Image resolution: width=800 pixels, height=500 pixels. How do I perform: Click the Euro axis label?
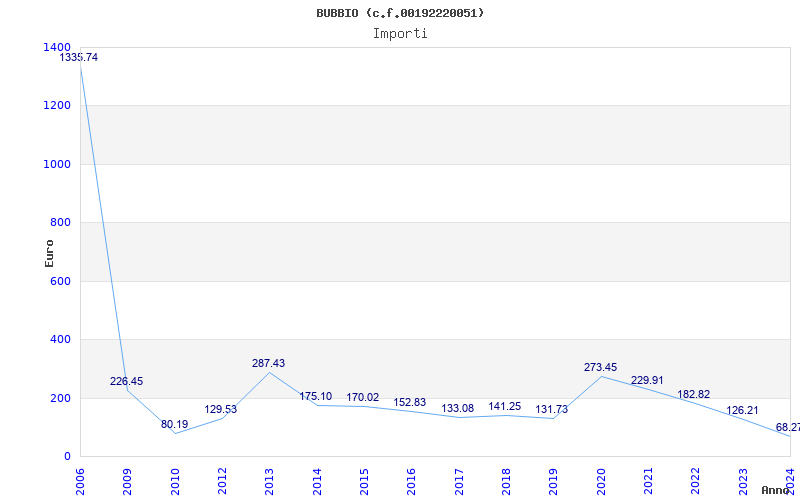coord(49,253)
